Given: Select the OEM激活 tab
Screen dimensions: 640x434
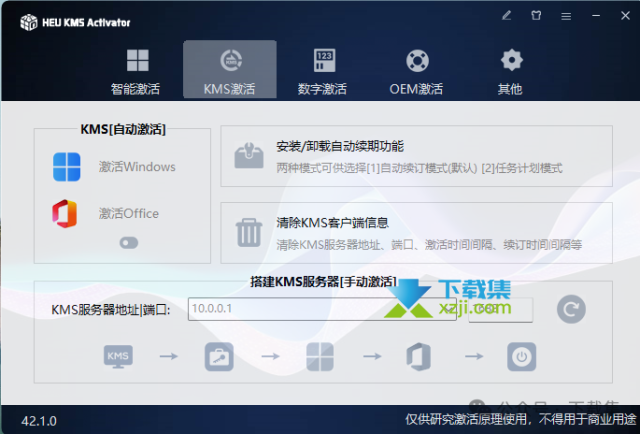Looking at the screenshot, I should click(x=416, y=70).
